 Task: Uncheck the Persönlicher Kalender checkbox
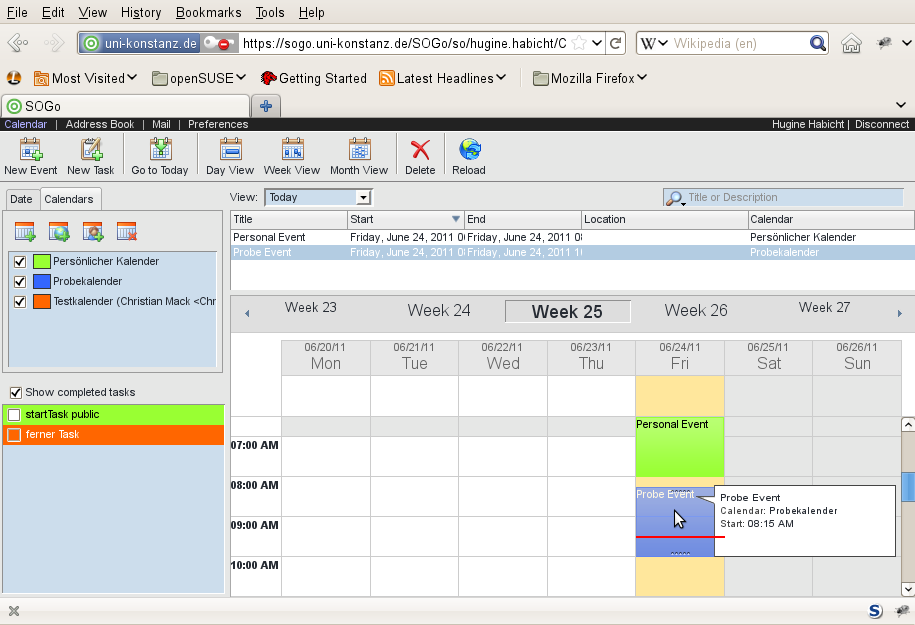coord(20,262)
